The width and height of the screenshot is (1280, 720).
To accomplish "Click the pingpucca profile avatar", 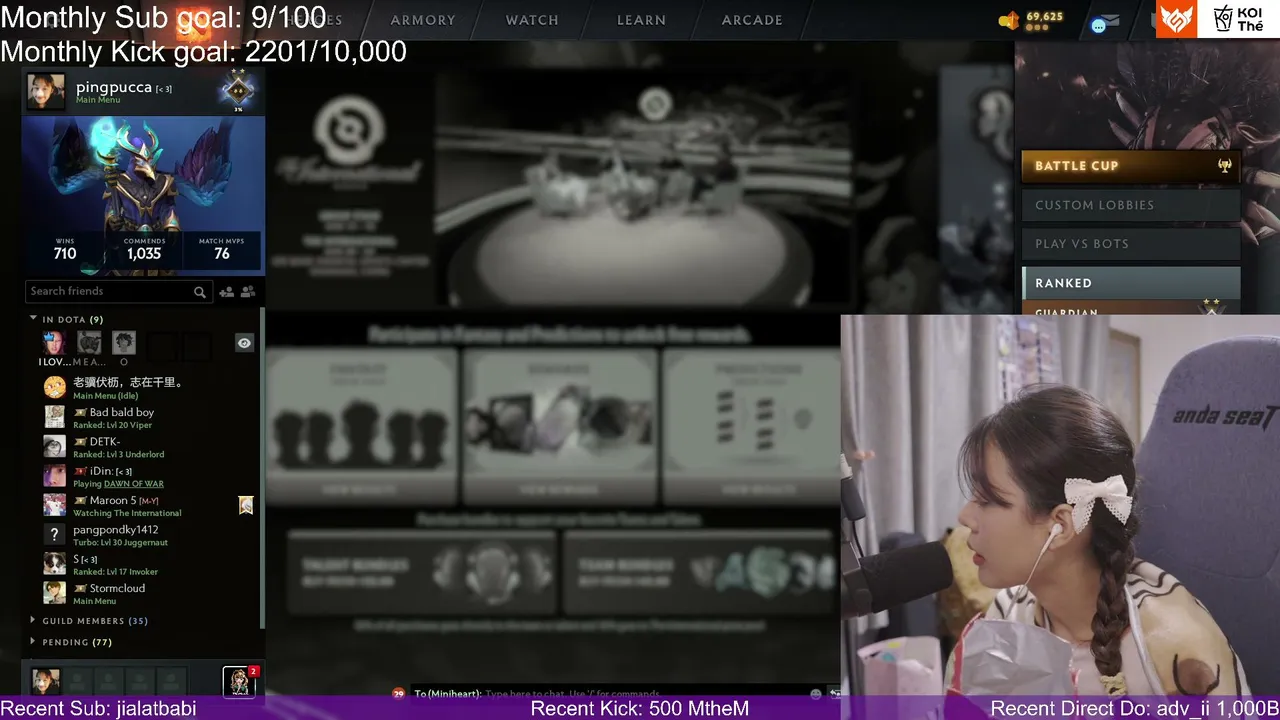I will pyautogui.click(x=46, y=91).
